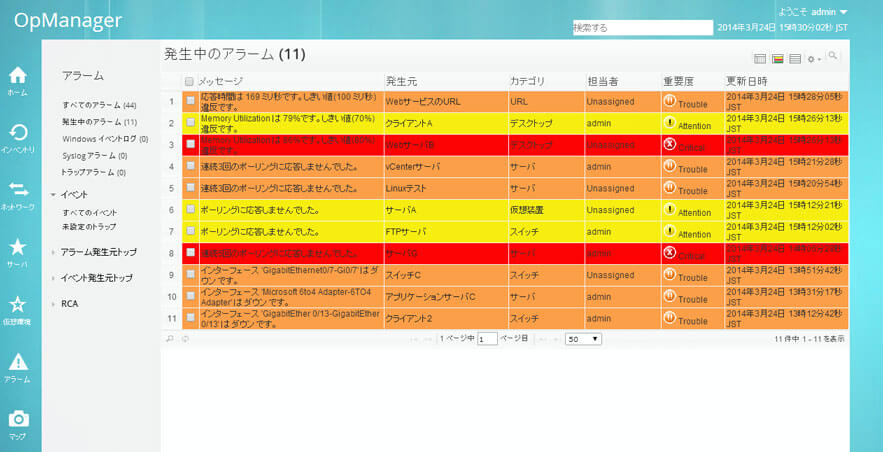Switch to the plain list view icon
The width and height of the screenshot is (883, 452).
795,59
